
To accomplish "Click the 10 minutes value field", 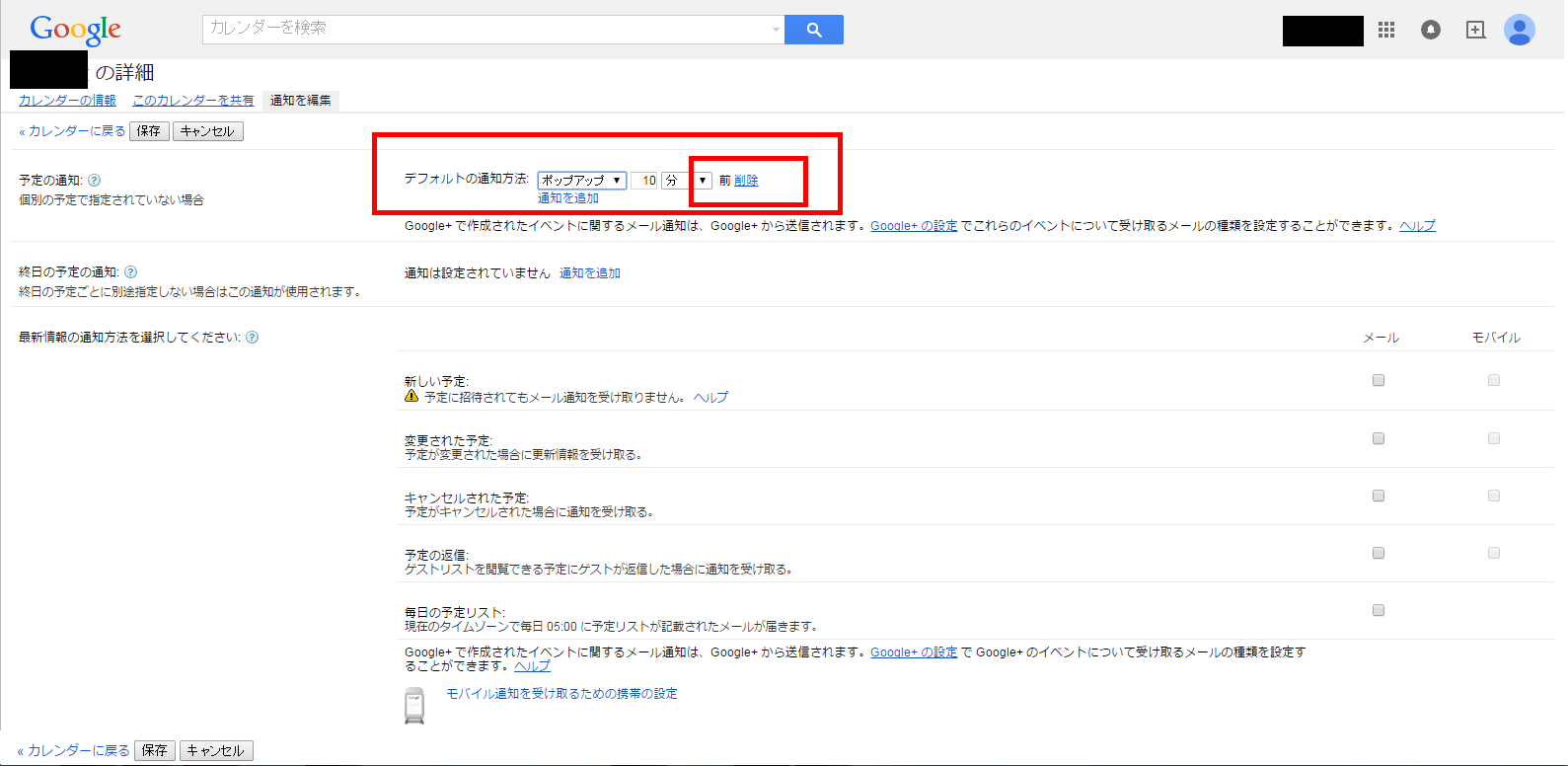I will (x=644, y=181).
